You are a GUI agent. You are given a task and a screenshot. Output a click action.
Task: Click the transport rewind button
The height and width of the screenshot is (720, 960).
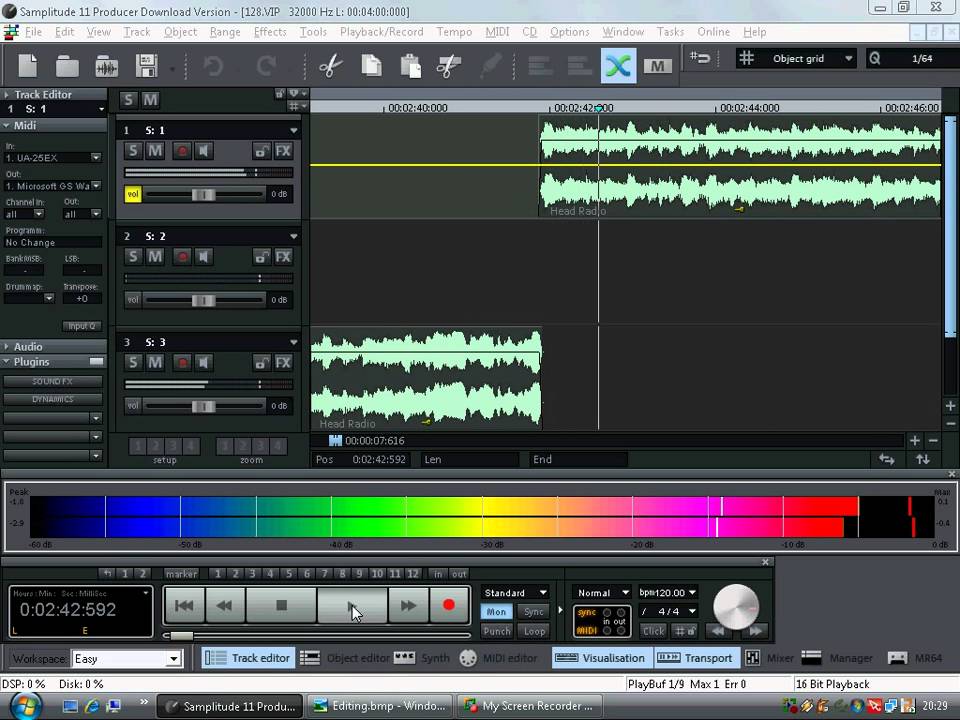pos(225,606)
